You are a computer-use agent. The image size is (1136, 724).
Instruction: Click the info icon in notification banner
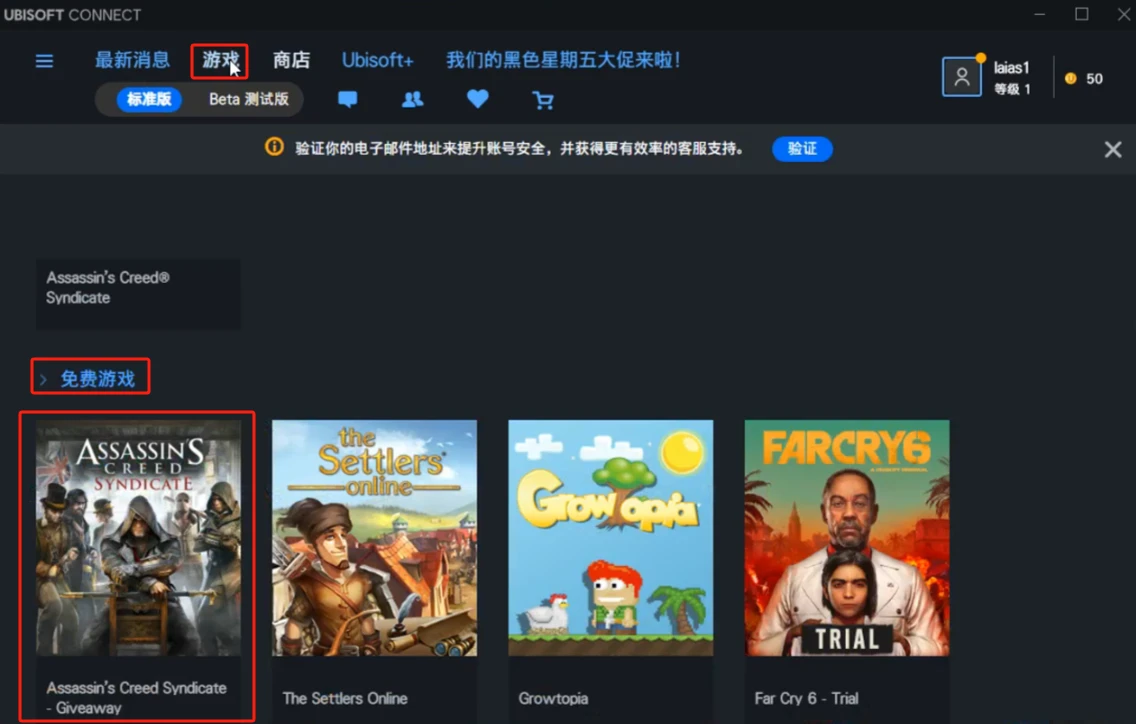(x=274, y=147)
